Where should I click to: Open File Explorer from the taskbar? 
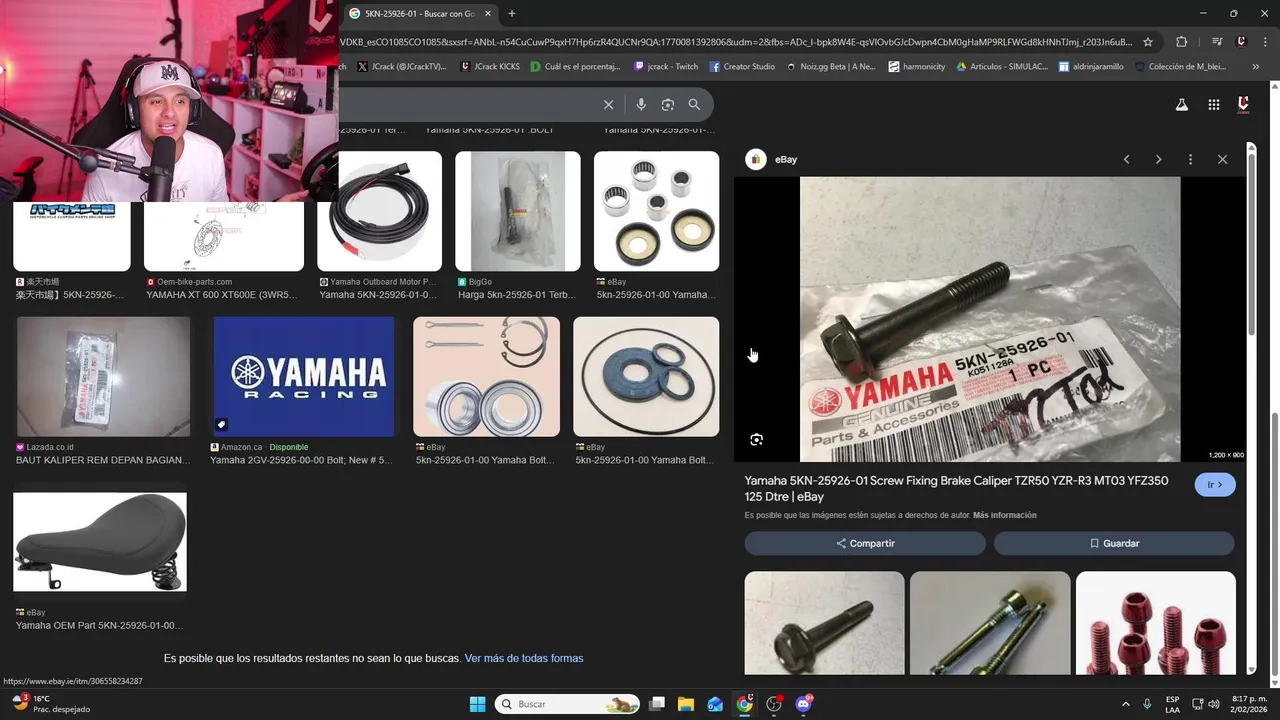click(686, 704)
